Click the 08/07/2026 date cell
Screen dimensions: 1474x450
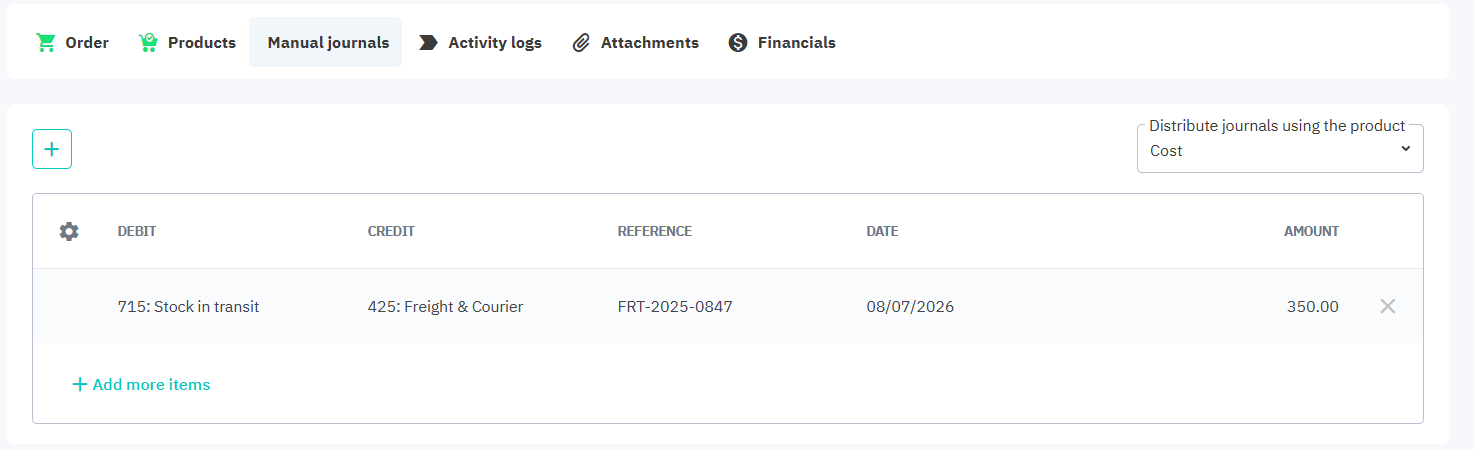(910, 307)
